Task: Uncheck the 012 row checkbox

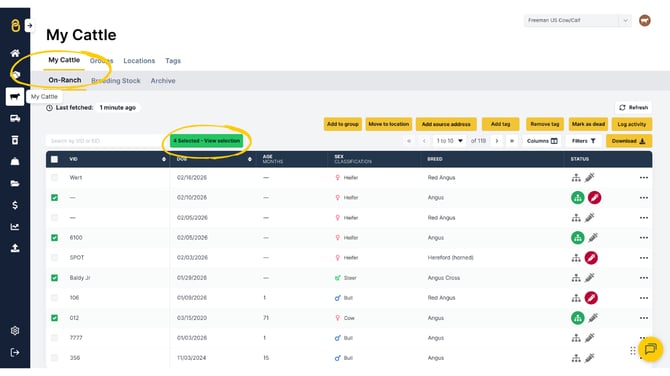Action: point(54,318)
